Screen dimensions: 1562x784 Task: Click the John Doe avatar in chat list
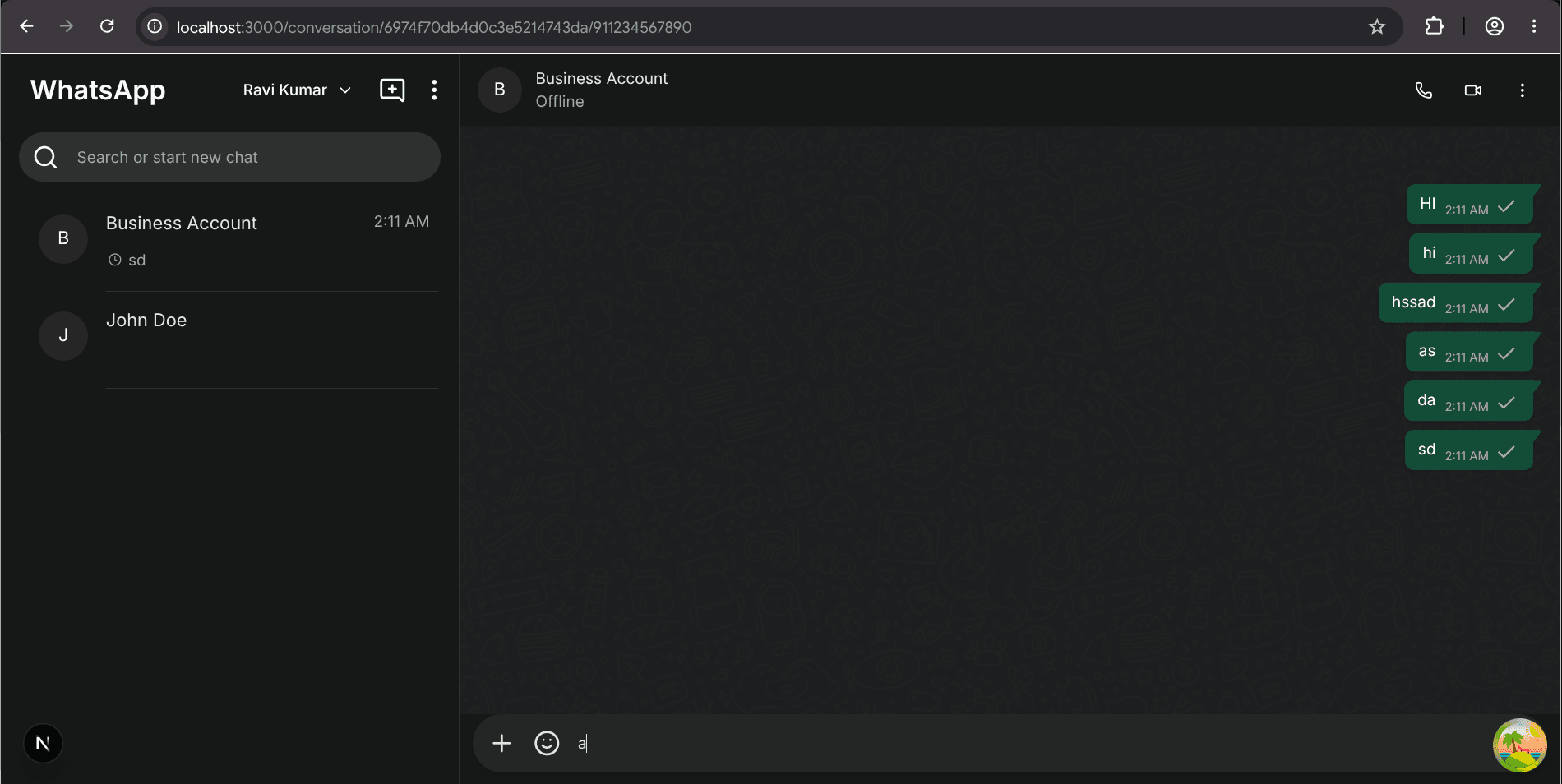click(x=63, y=335)
